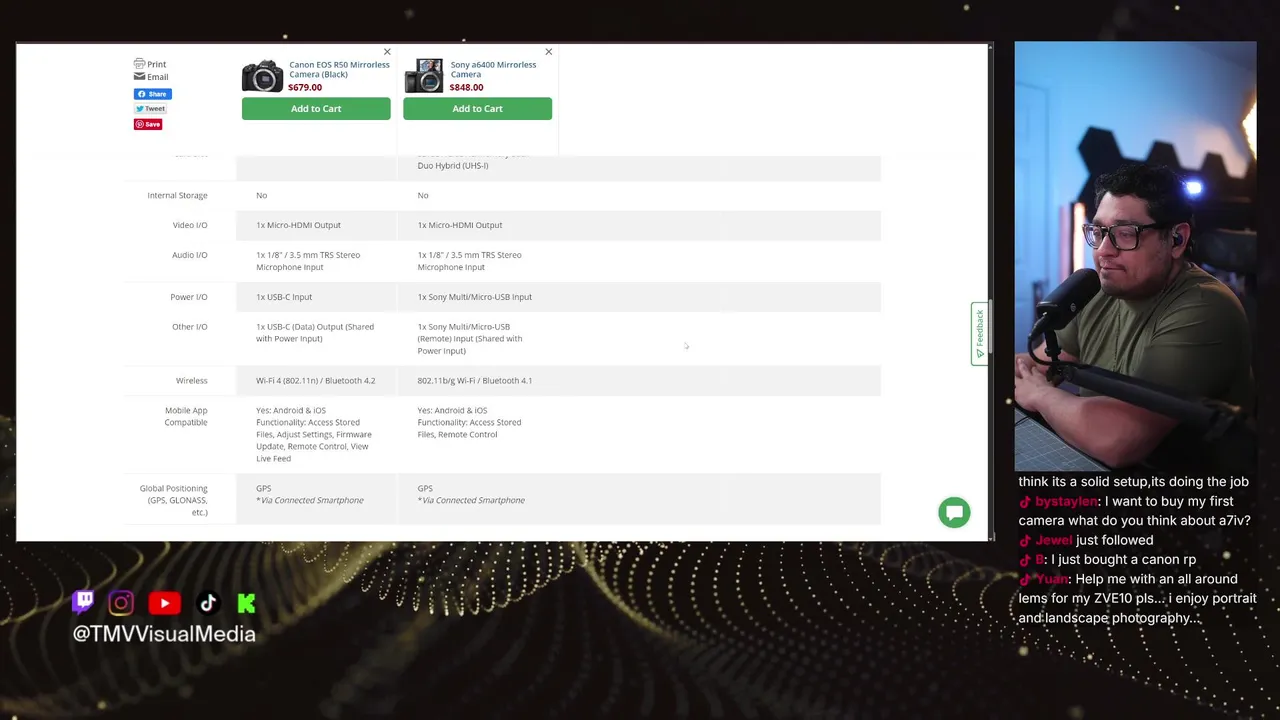Open the Canon EOS R50 Mirrorless Camera link

pos(339,69)
